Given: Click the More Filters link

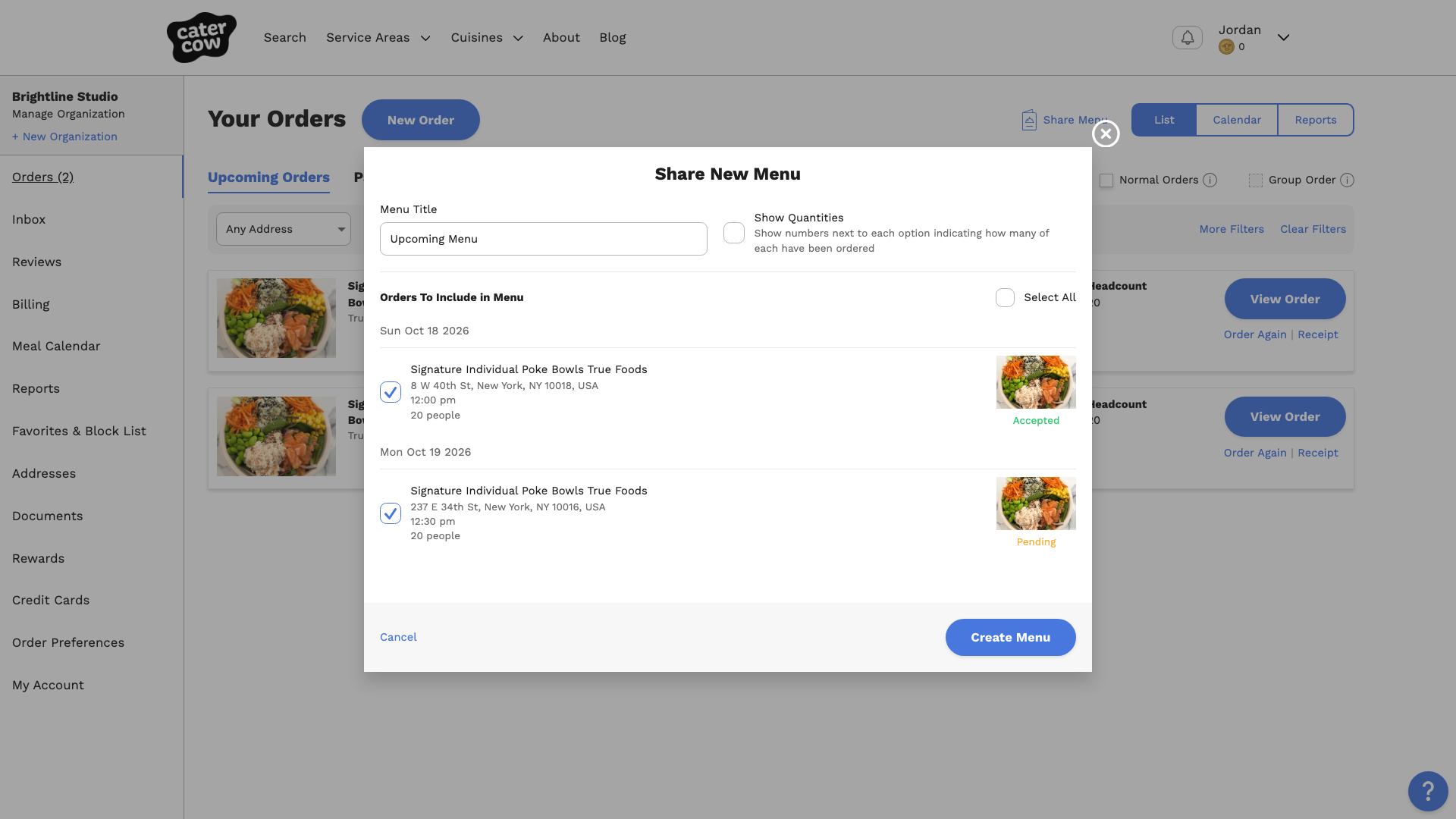Looking at the screenshot, I should 1232,229.
